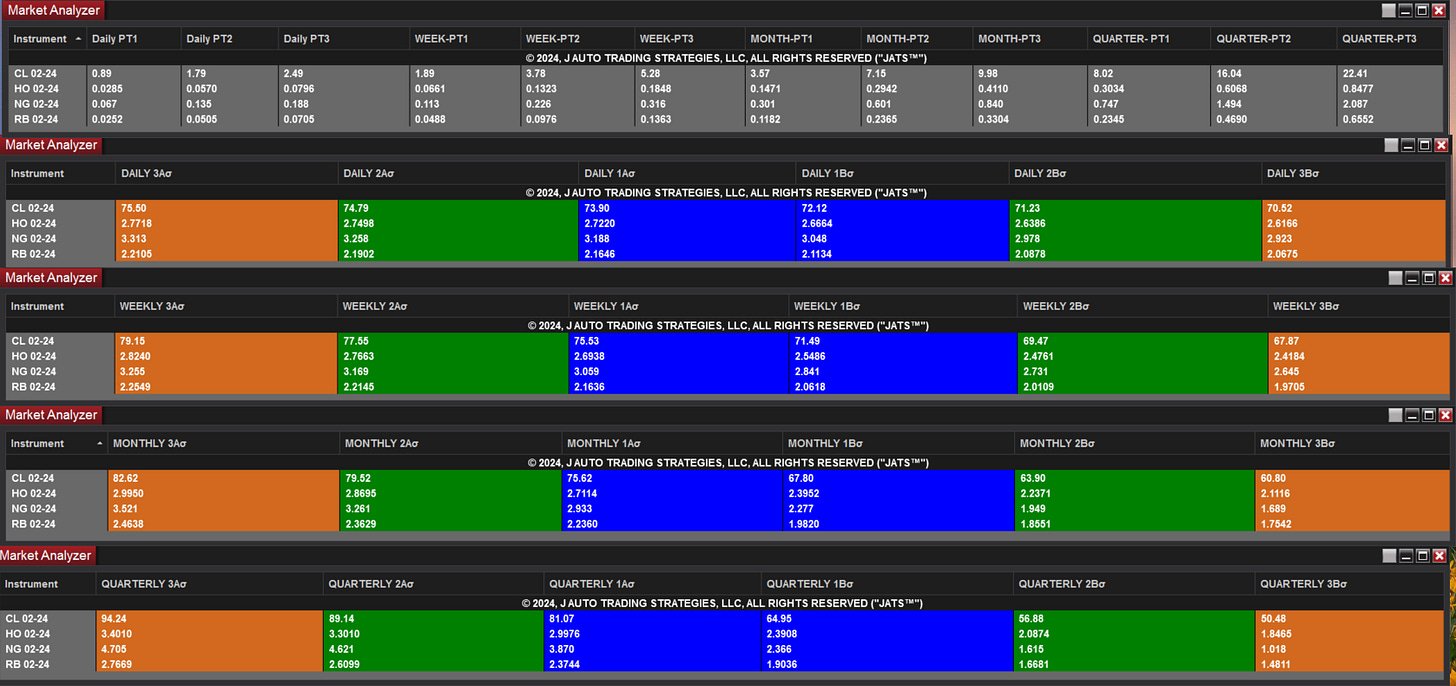Select the DAILY 3Aσ column header

click(x=228, y=173)
